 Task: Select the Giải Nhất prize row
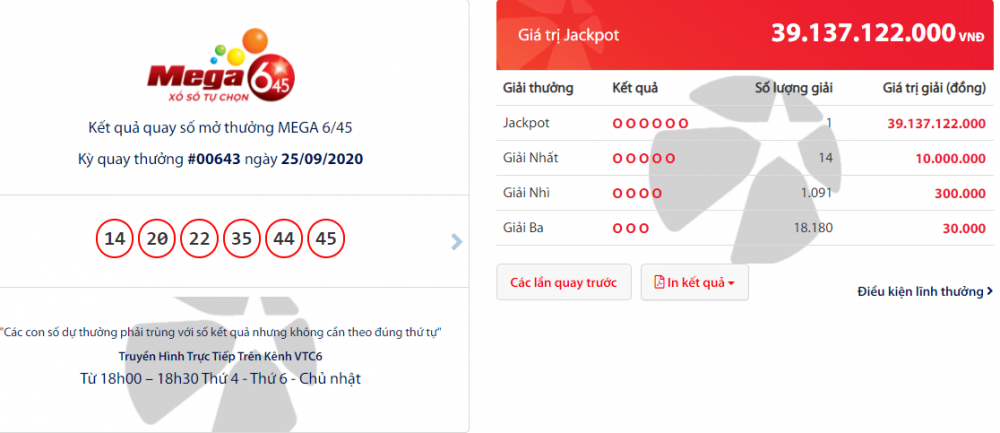pos(745,158)
